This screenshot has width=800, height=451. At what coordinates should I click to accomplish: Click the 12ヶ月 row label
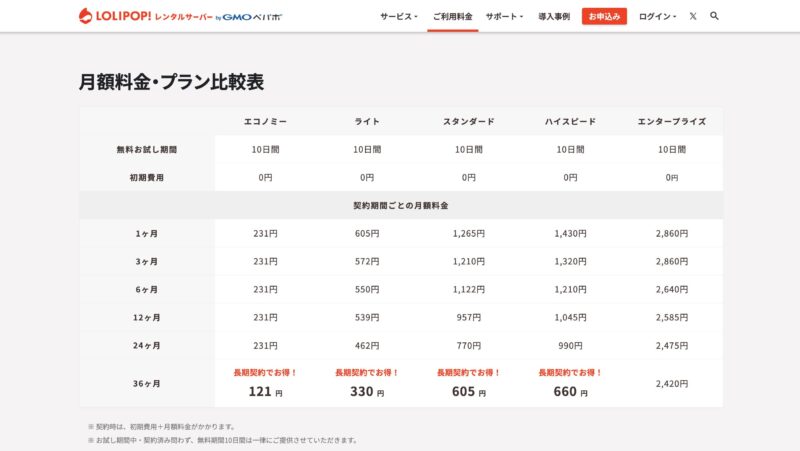(146, 317)
